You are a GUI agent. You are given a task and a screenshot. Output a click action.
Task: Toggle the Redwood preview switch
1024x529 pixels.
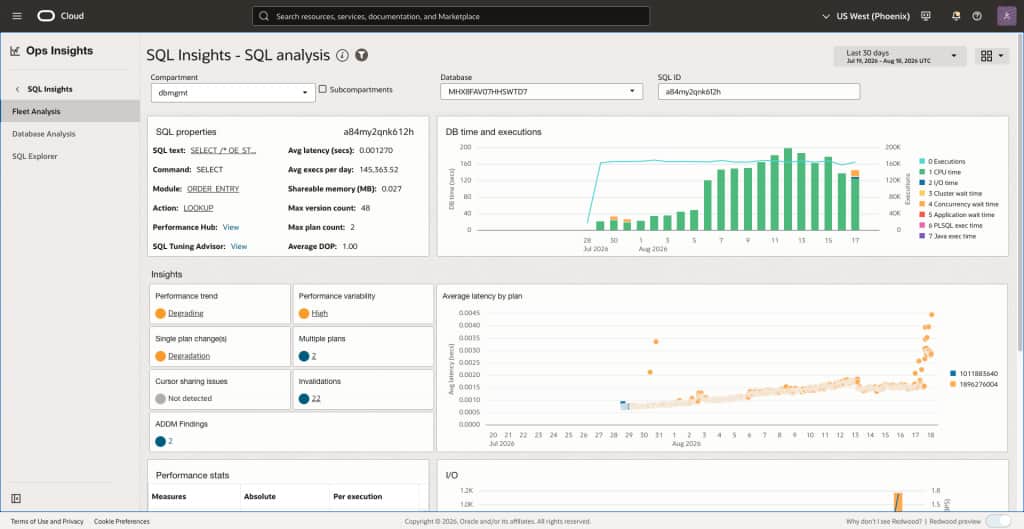tap(997, 521)
